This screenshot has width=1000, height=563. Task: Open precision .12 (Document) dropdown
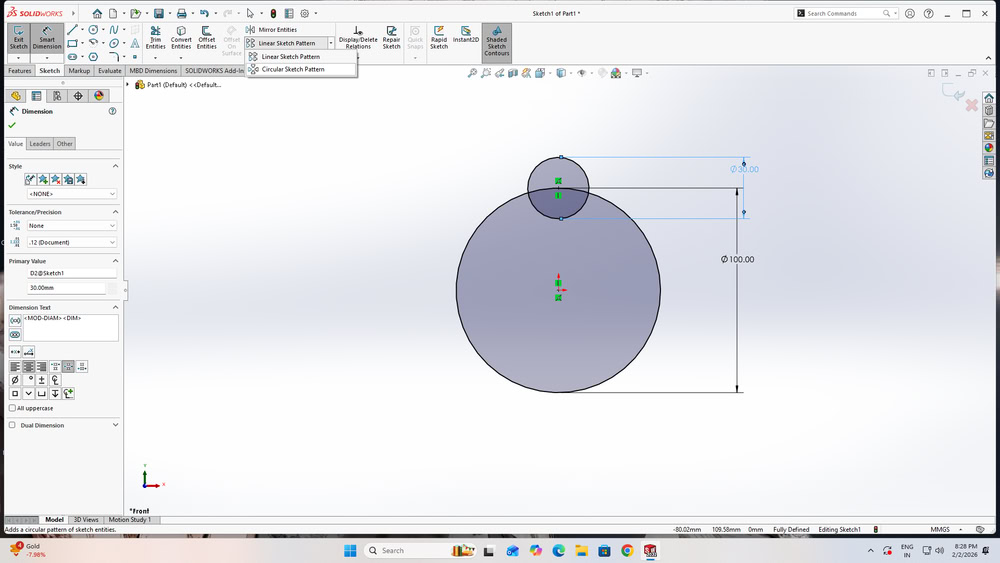[x=71, y=242]
